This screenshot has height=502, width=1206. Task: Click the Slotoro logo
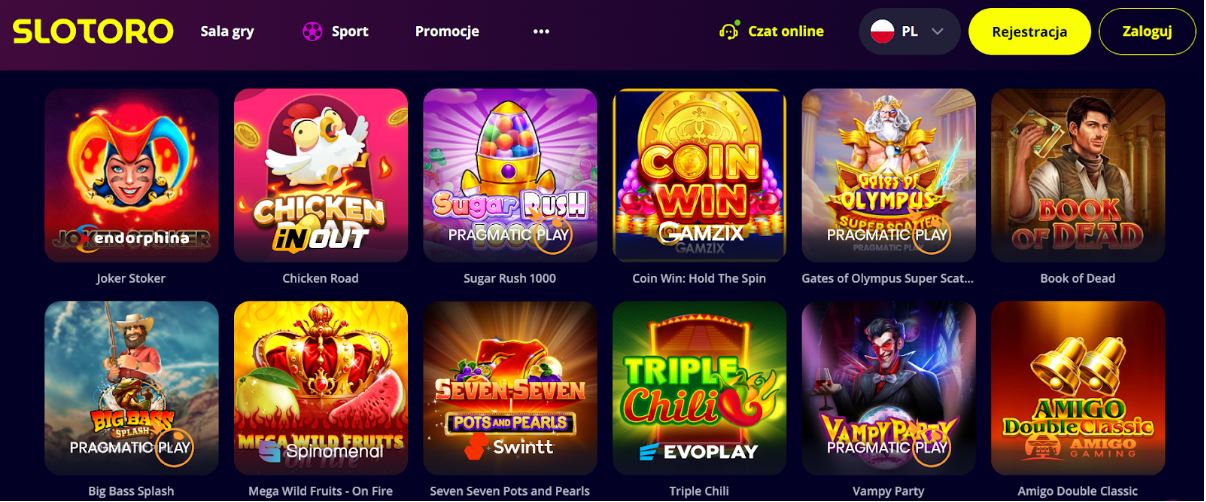[x=93, y=31]
